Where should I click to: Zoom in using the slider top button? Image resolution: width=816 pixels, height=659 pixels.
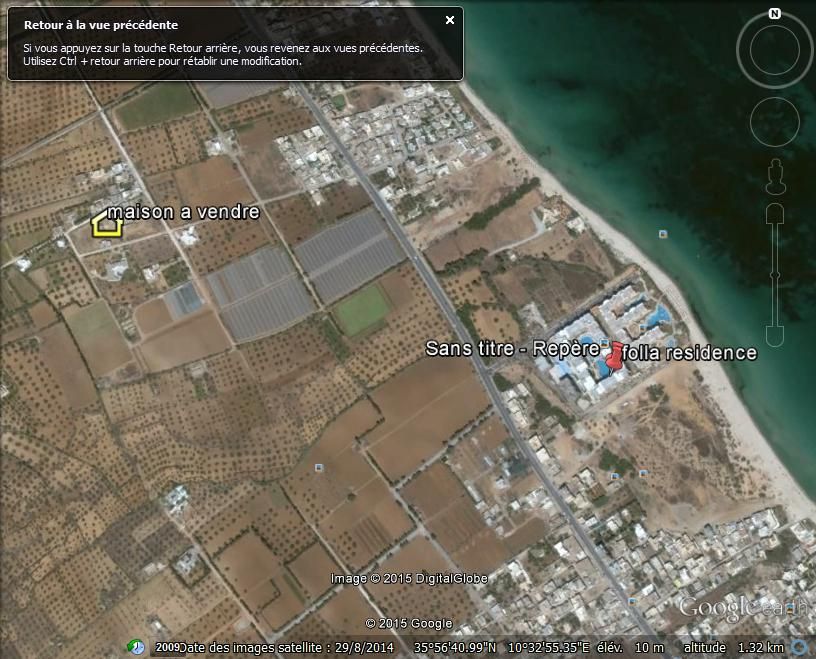776,214
